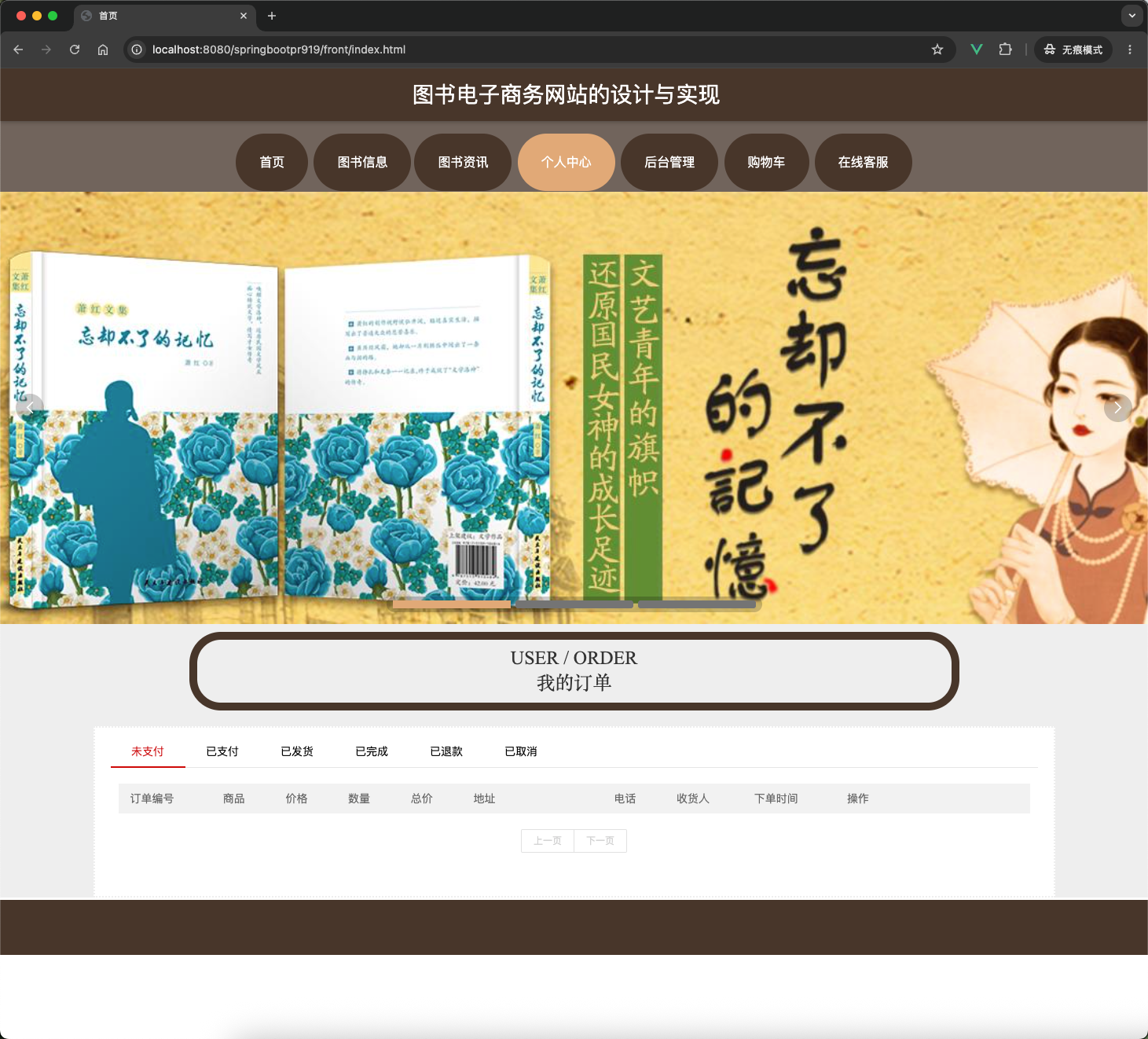Image resolution: width=1148 pixels, height=1039 pixels.
Task: Click the 我的订单 heading text
Action: click(574, 683)
